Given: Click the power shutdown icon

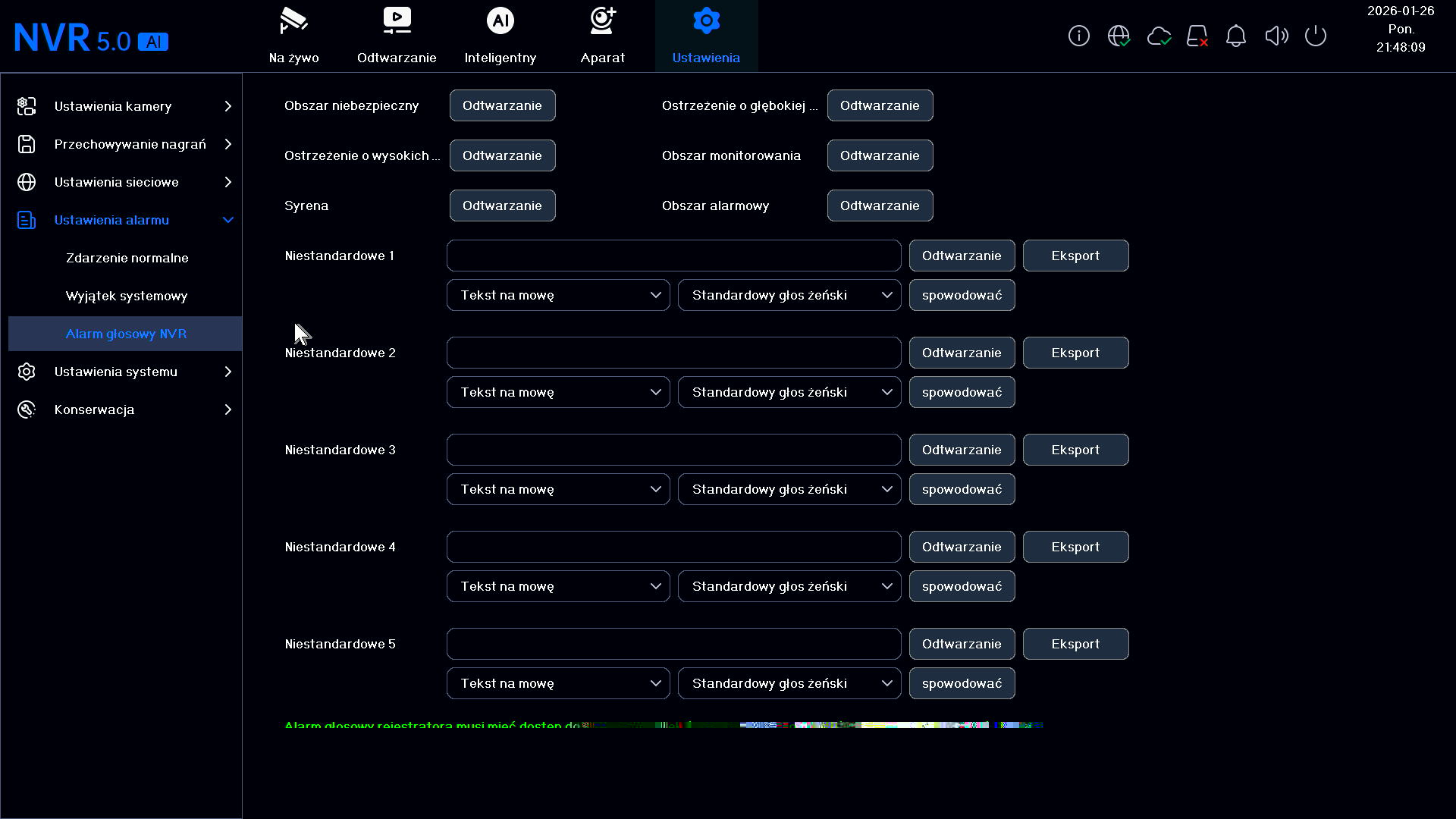Looking at the screenshot, I should point(1316,36).
